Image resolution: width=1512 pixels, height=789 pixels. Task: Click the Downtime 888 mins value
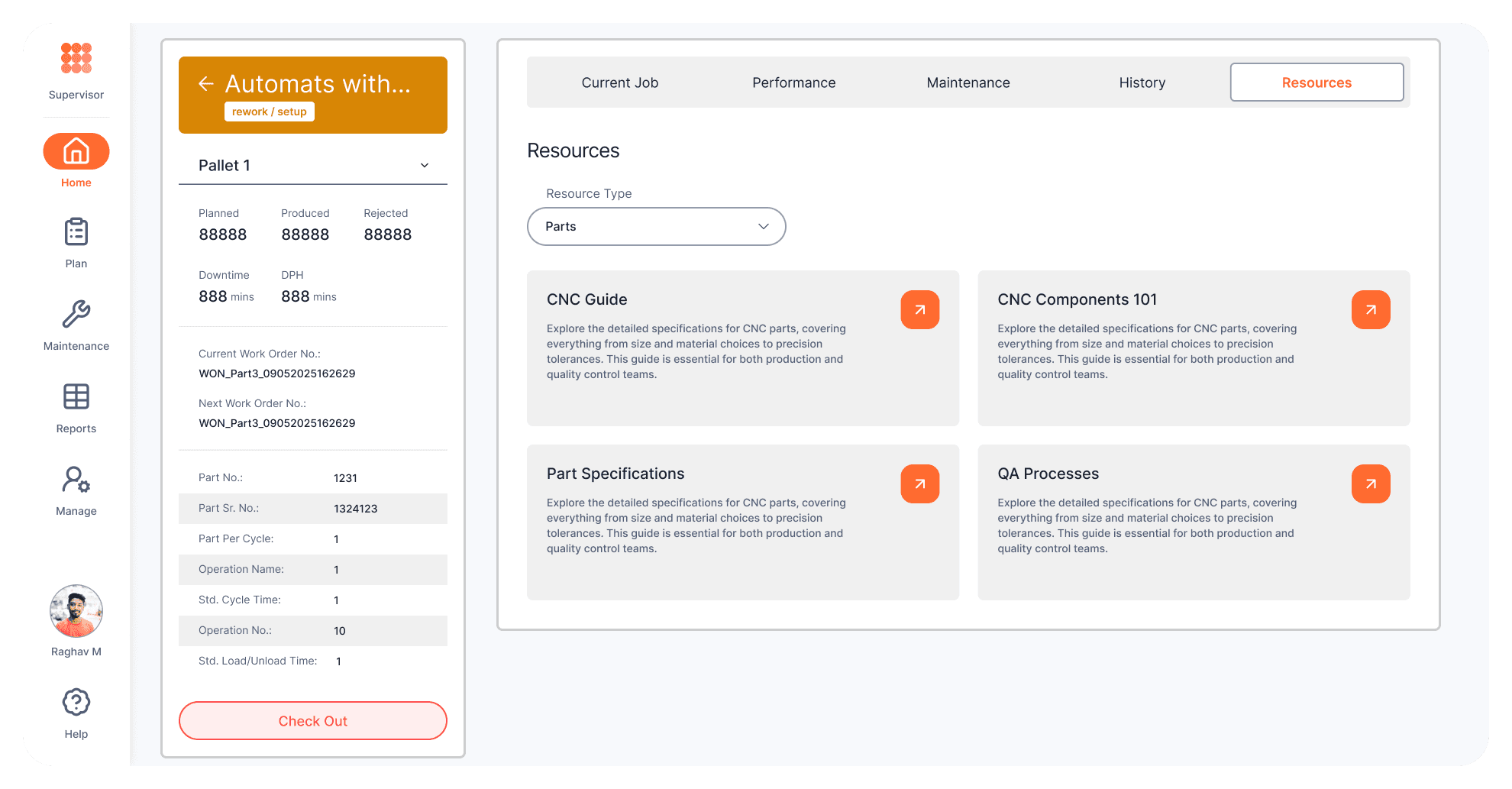coord(227,296)
